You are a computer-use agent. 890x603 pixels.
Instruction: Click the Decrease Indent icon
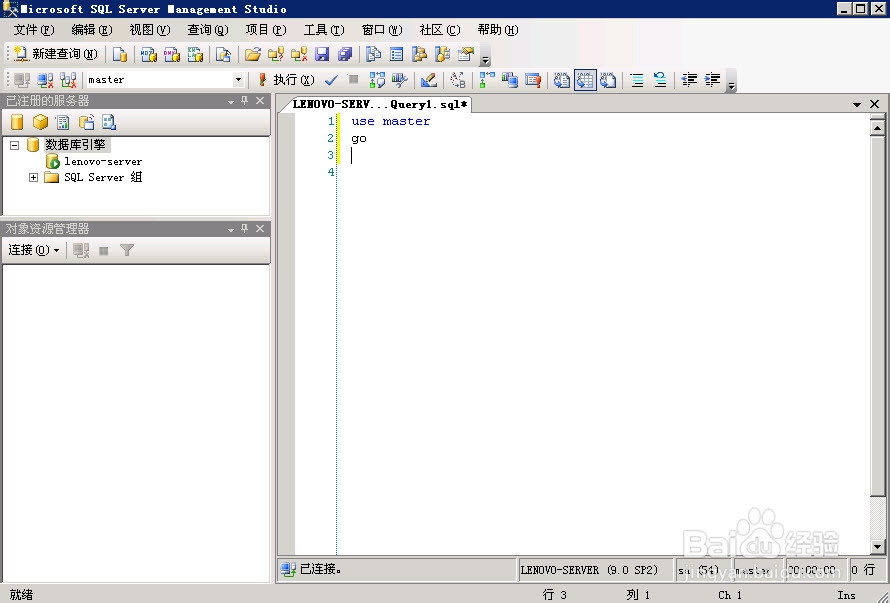click(689, 80)
